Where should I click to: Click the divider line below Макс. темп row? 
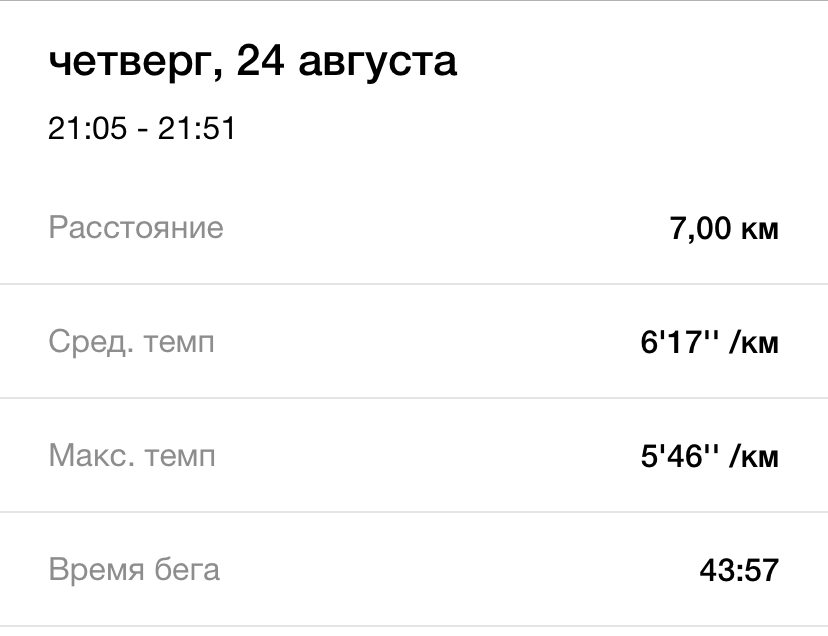pos(414,511)
